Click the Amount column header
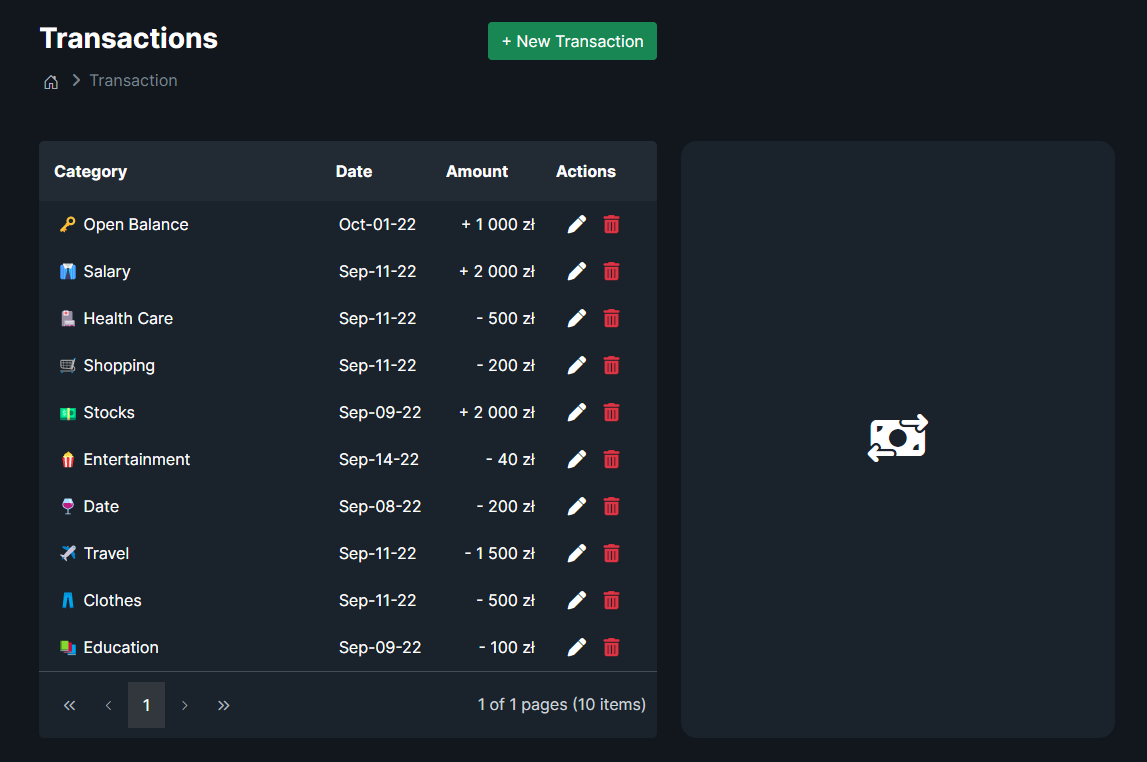Screen dimensions: 1147x762 click(x=477, y=171)
